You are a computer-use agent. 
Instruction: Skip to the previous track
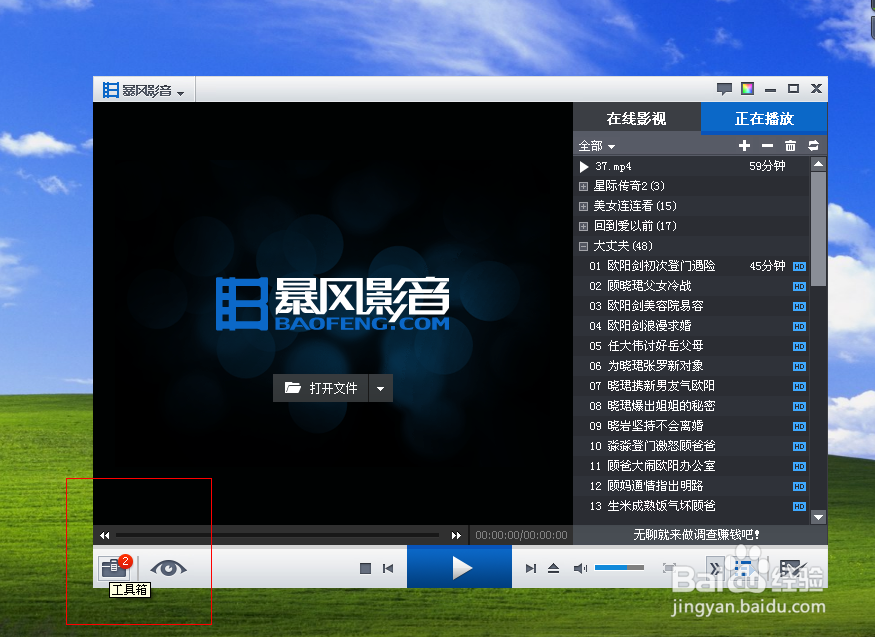point(388,568)
